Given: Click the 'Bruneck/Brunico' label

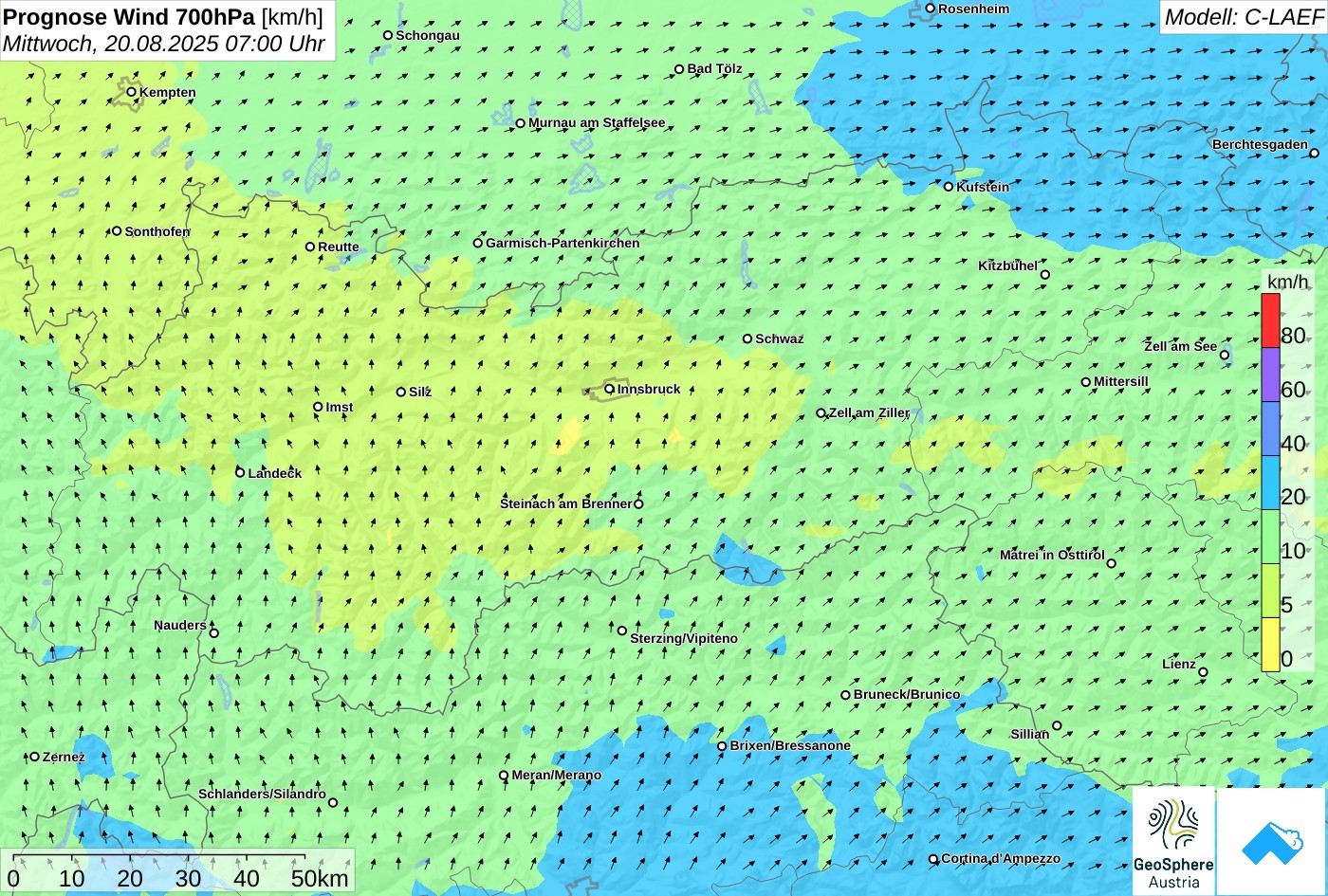Looking at the screenshot, I should 907,694.
